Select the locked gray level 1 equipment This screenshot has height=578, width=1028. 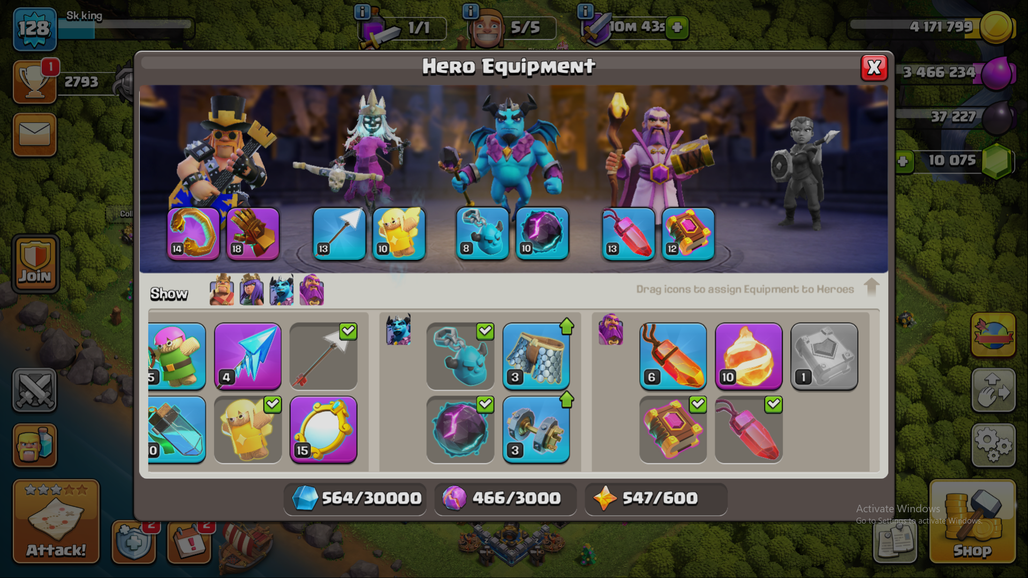point(824,356)
